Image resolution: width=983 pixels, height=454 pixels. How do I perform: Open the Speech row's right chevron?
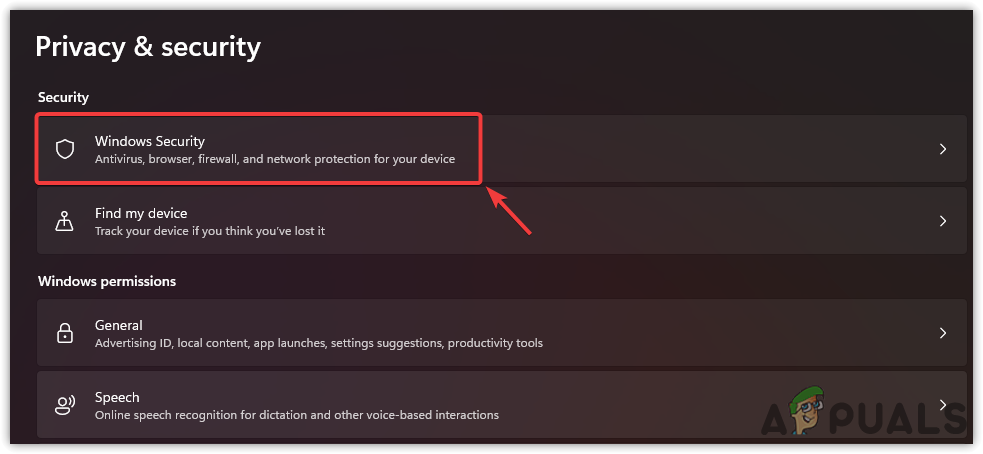tap(942, 405)
